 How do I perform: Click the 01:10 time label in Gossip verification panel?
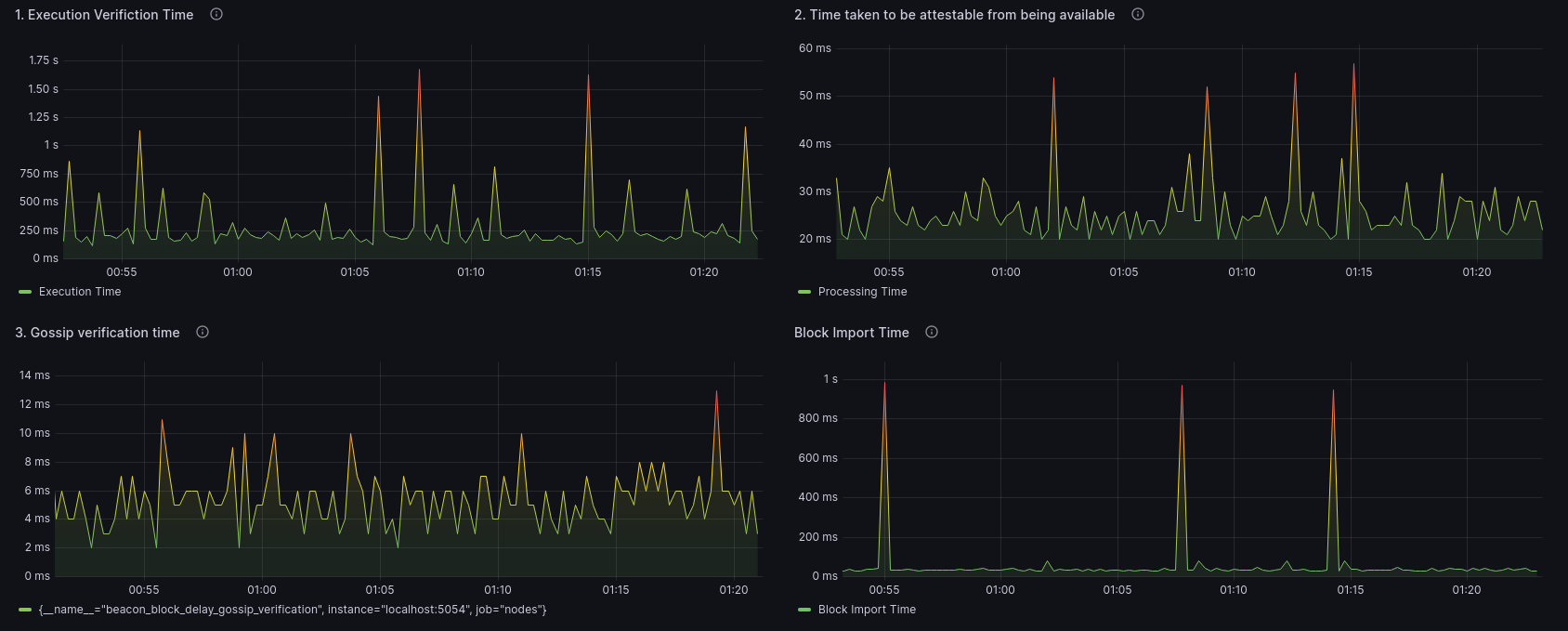[498, 590]
